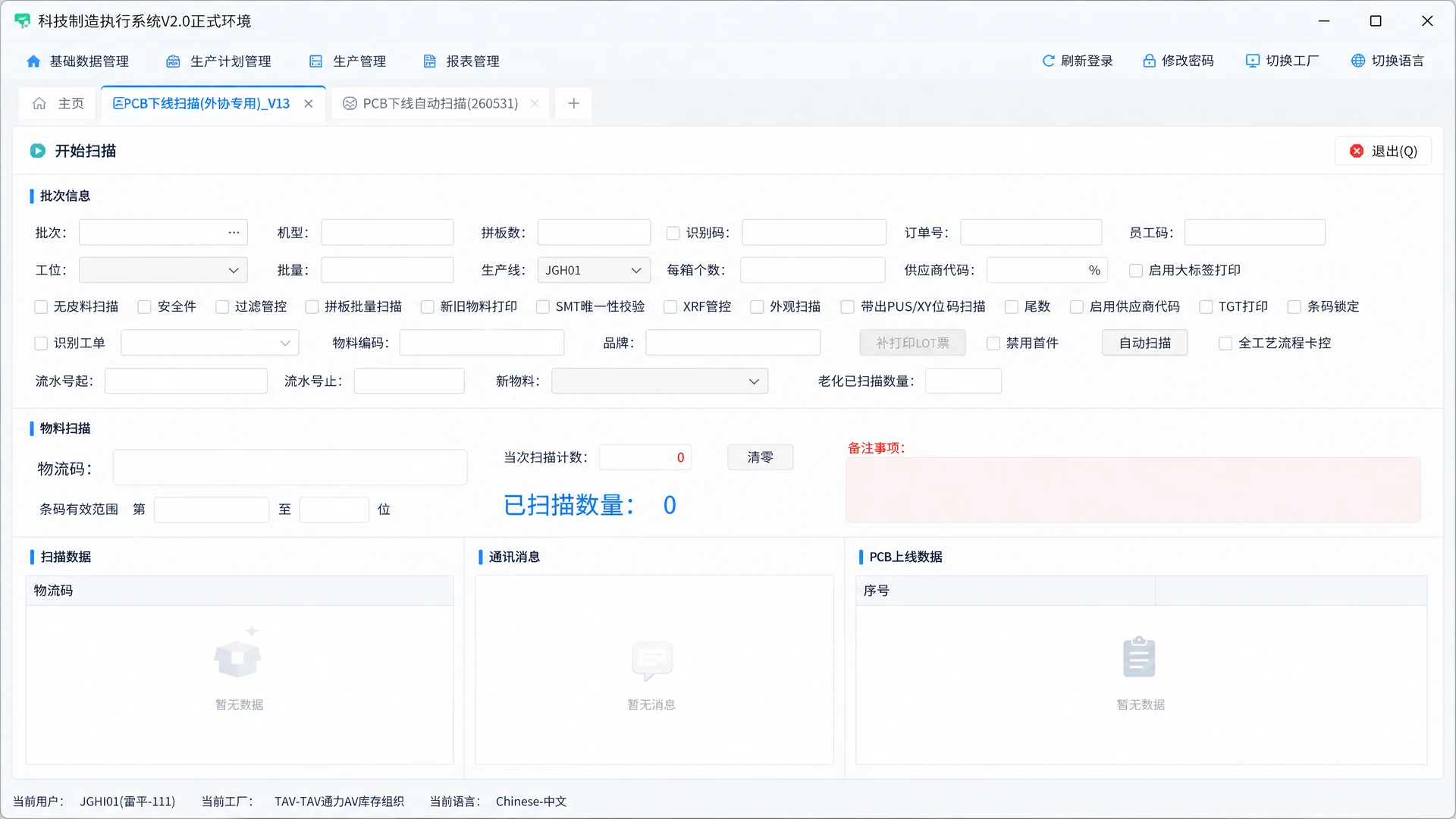Click the 报表管理 document icon
Viewport: 1456px width, 819px height.
(429, 61)
